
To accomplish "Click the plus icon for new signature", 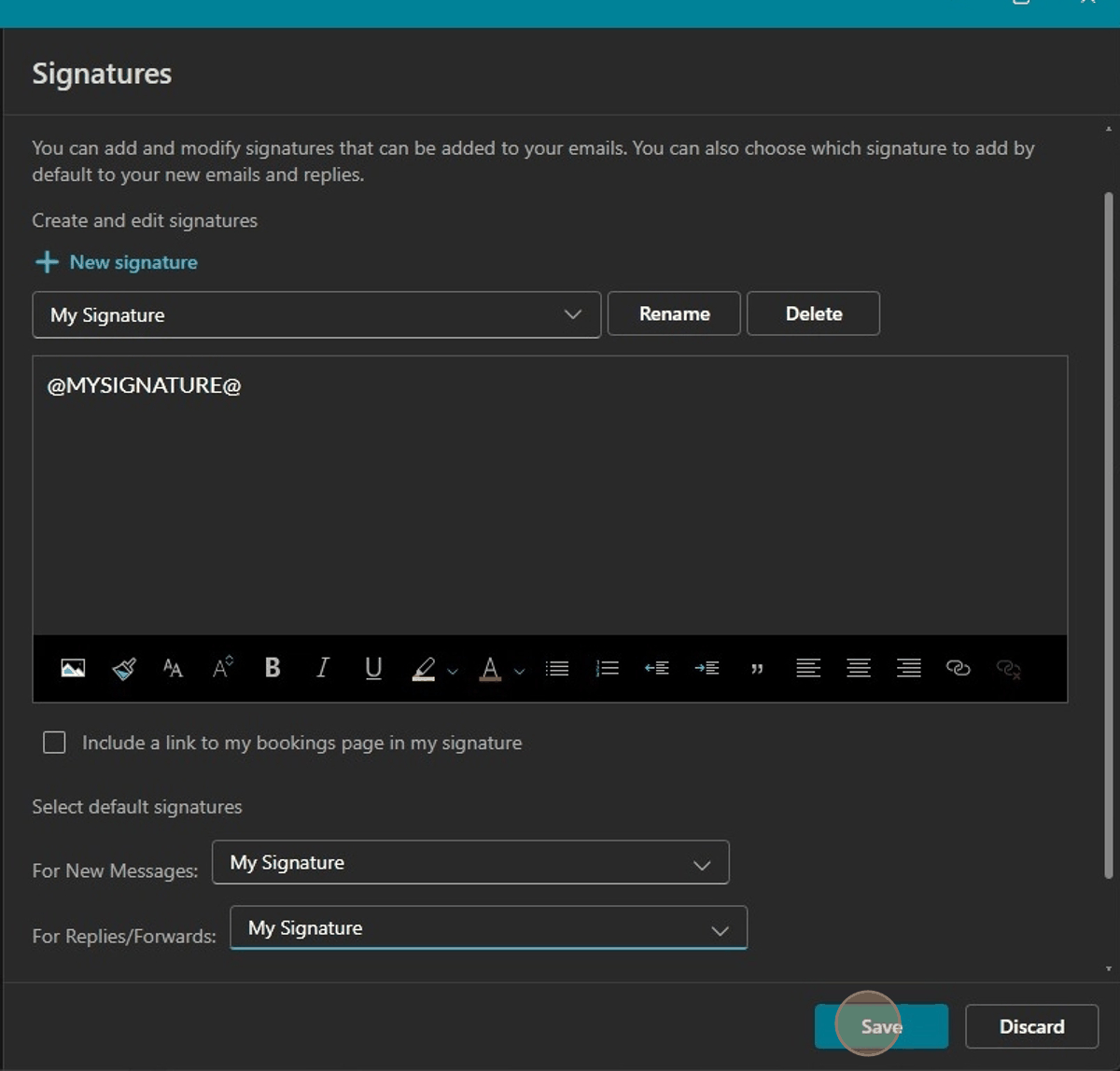I will point(47,262).
